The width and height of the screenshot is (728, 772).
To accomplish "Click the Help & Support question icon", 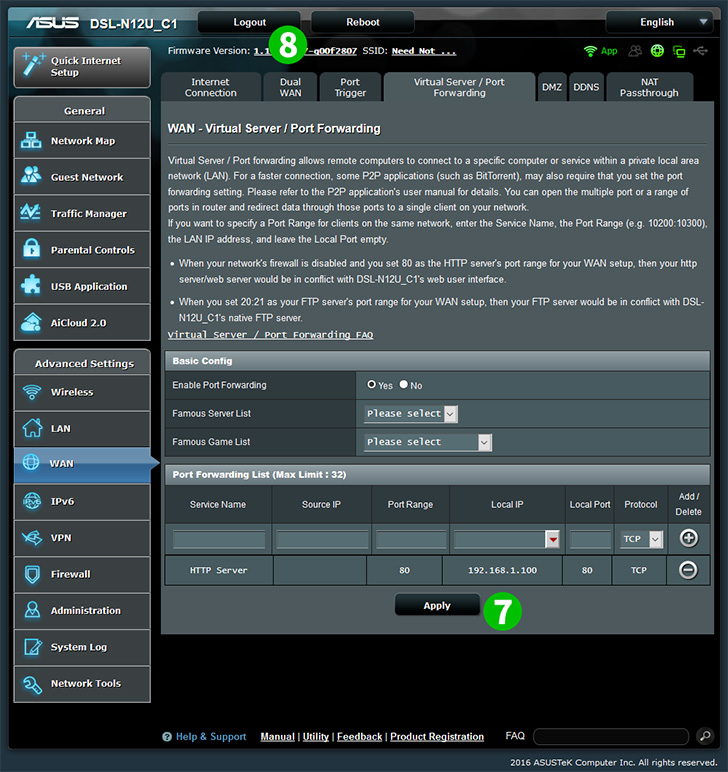I will 167,737.
